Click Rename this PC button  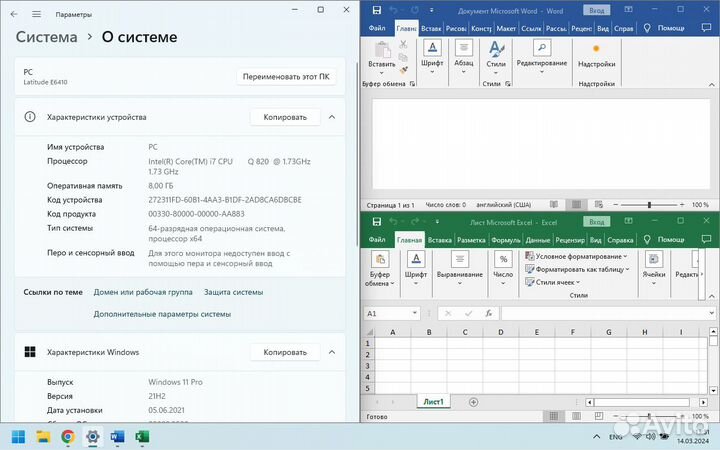coord(286,77)
